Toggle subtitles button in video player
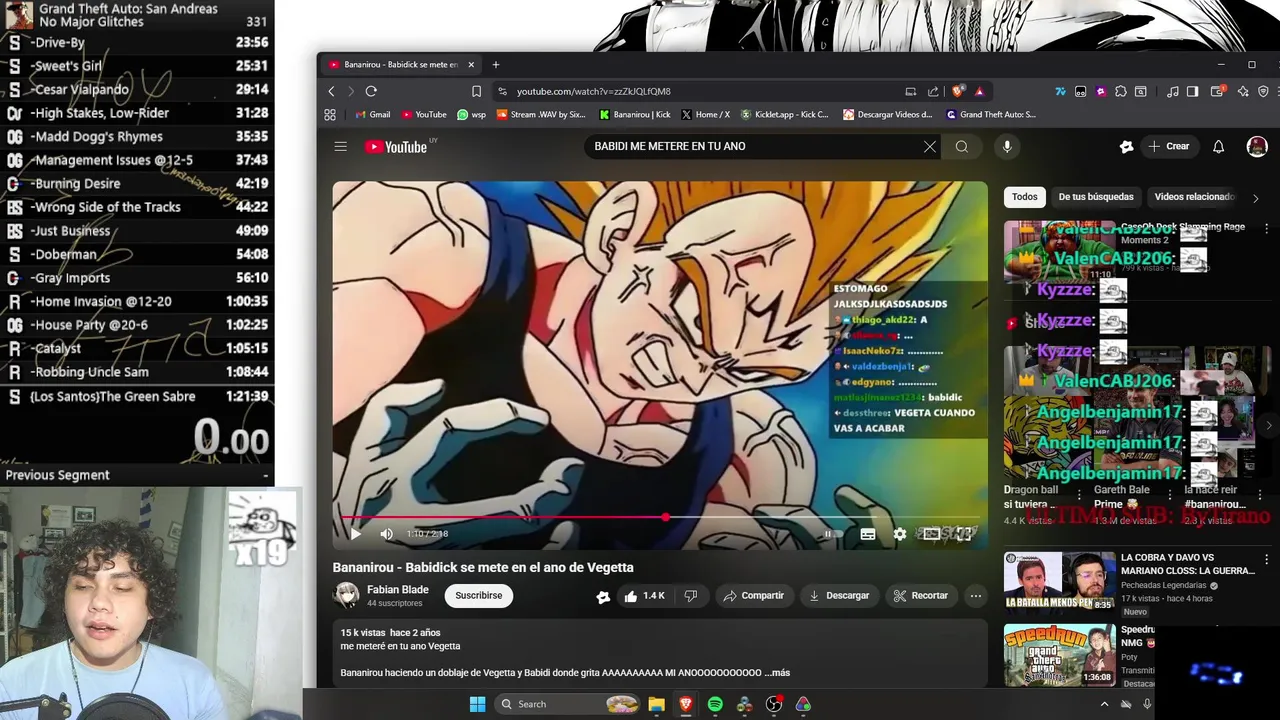 tap(868, 534)
